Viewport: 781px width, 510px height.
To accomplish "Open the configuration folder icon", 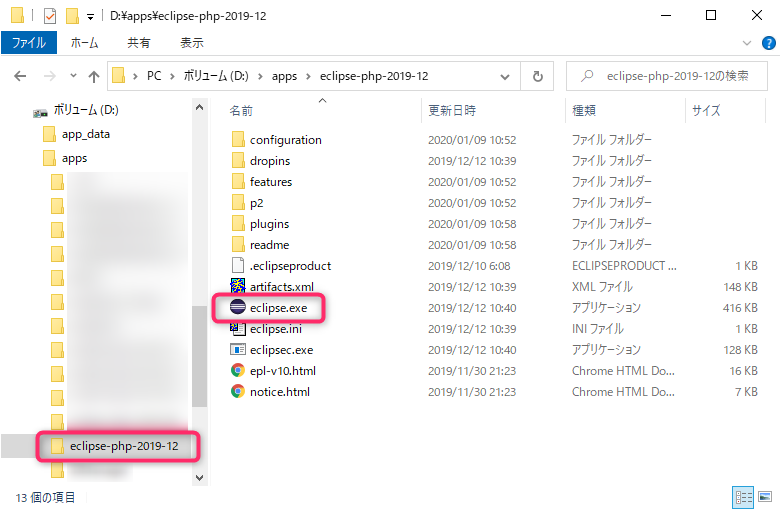I will coord(238,139).
